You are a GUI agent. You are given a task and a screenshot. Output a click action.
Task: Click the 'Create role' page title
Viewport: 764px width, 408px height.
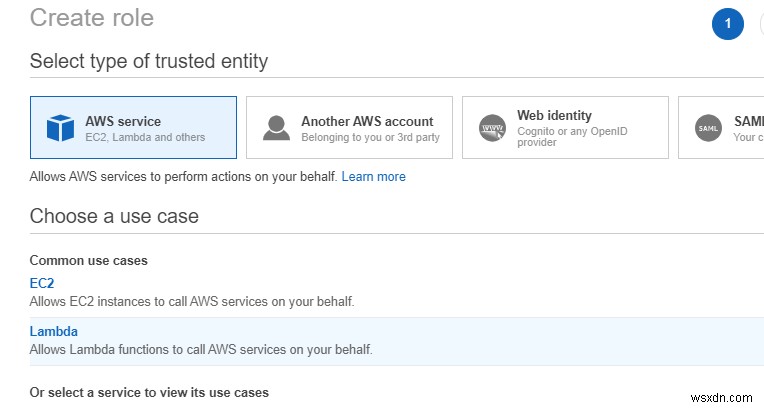[92, 18]
